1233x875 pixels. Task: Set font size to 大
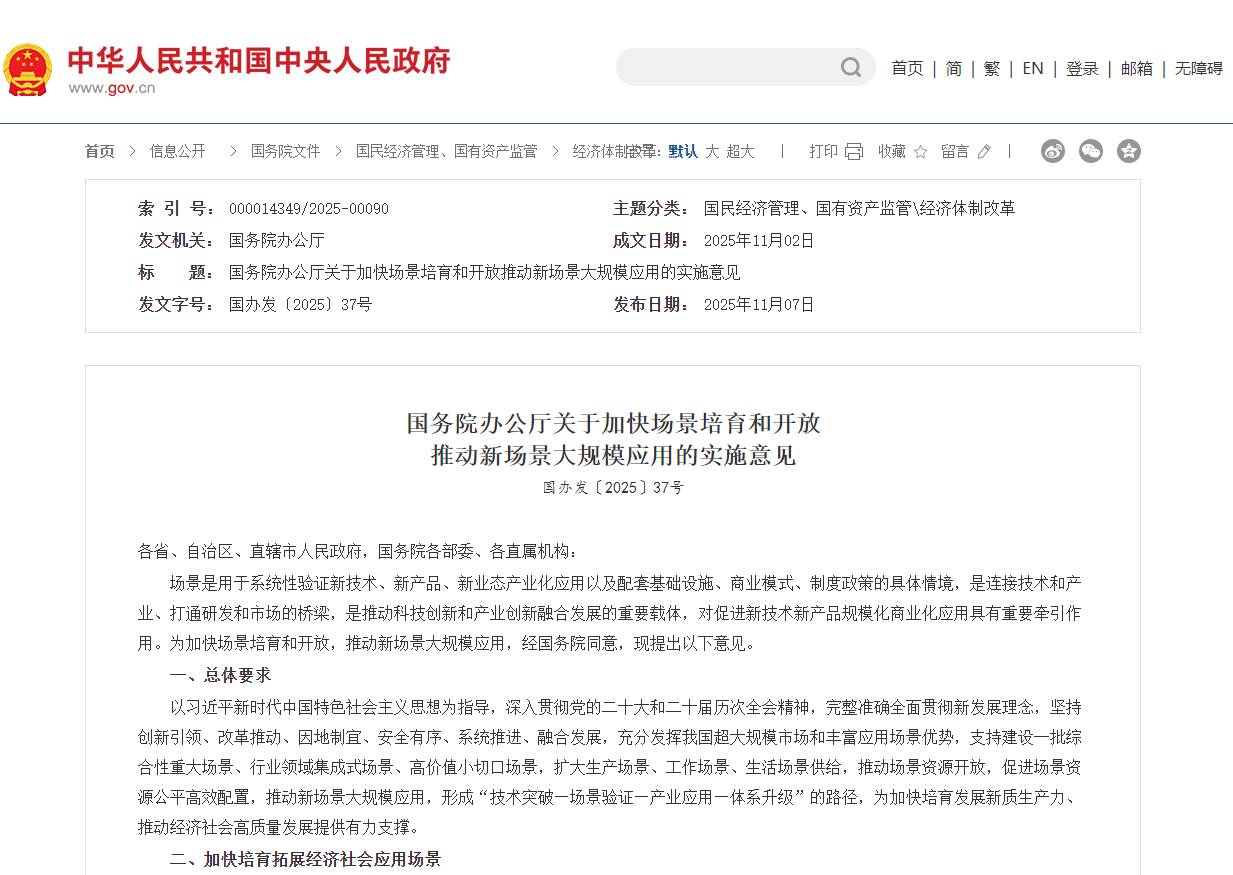pos(712,151)
